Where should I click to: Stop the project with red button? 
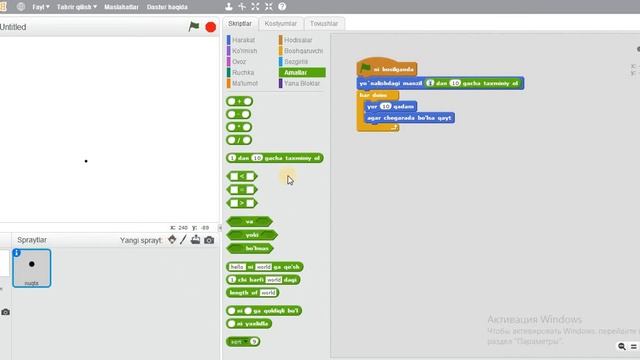(x=211, y=27)
